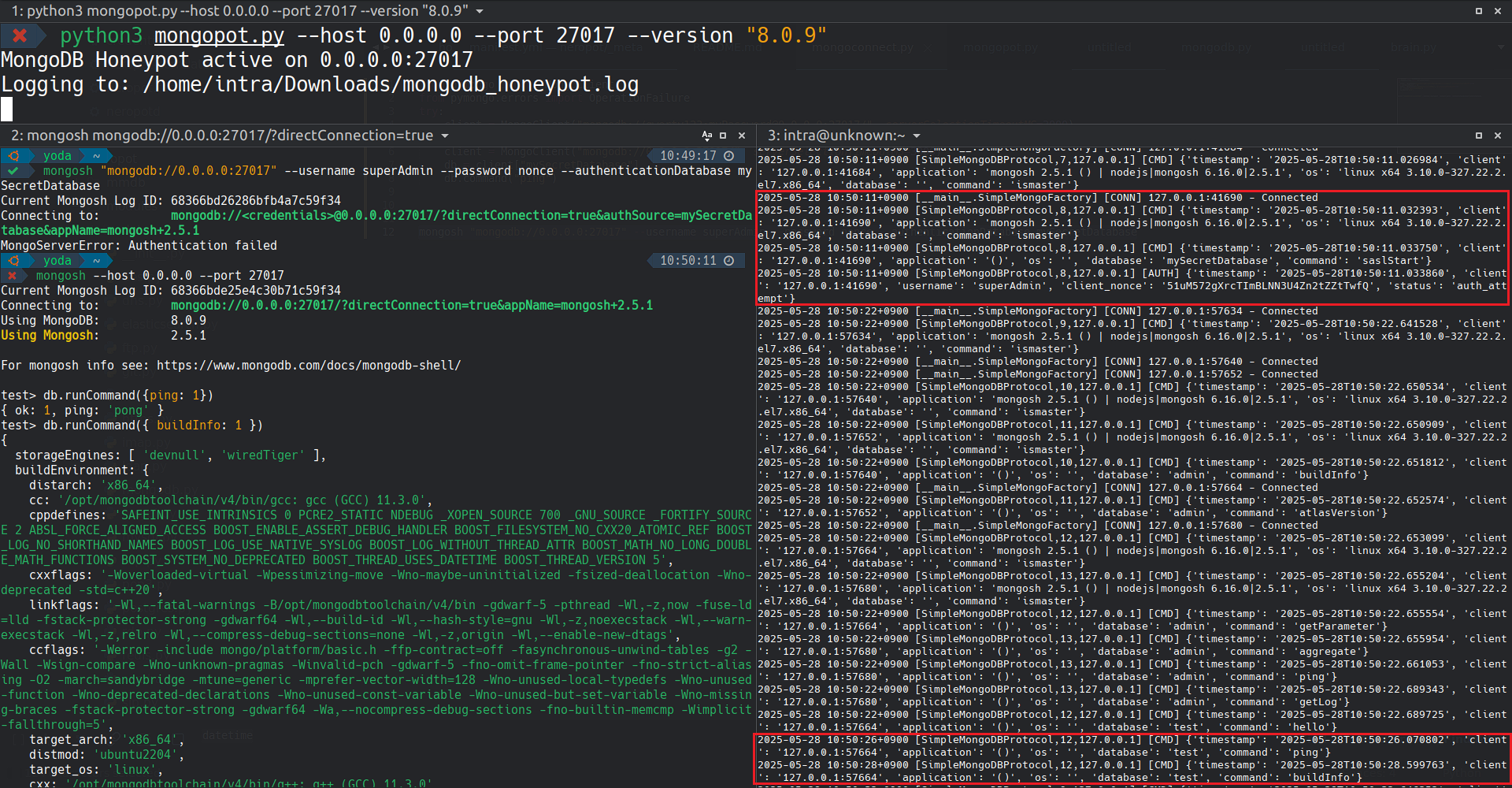Click the 'MongoDB Honeypot active on 0.0.0.0:27017' line

pyautogui.click(x=237, y=60)
